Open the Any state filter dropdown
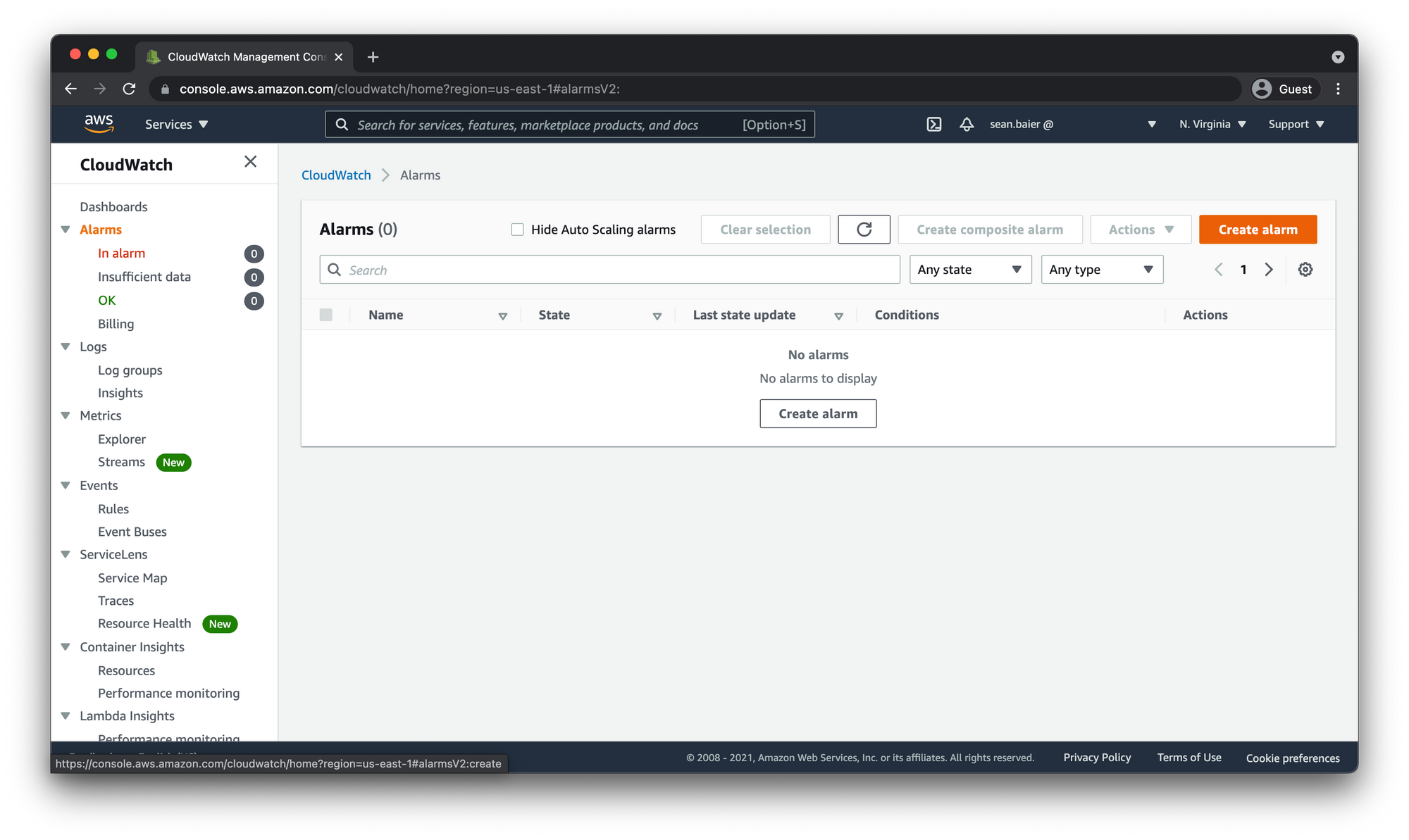This screenshot has height=840, width=1409. (x=969, y=270)
